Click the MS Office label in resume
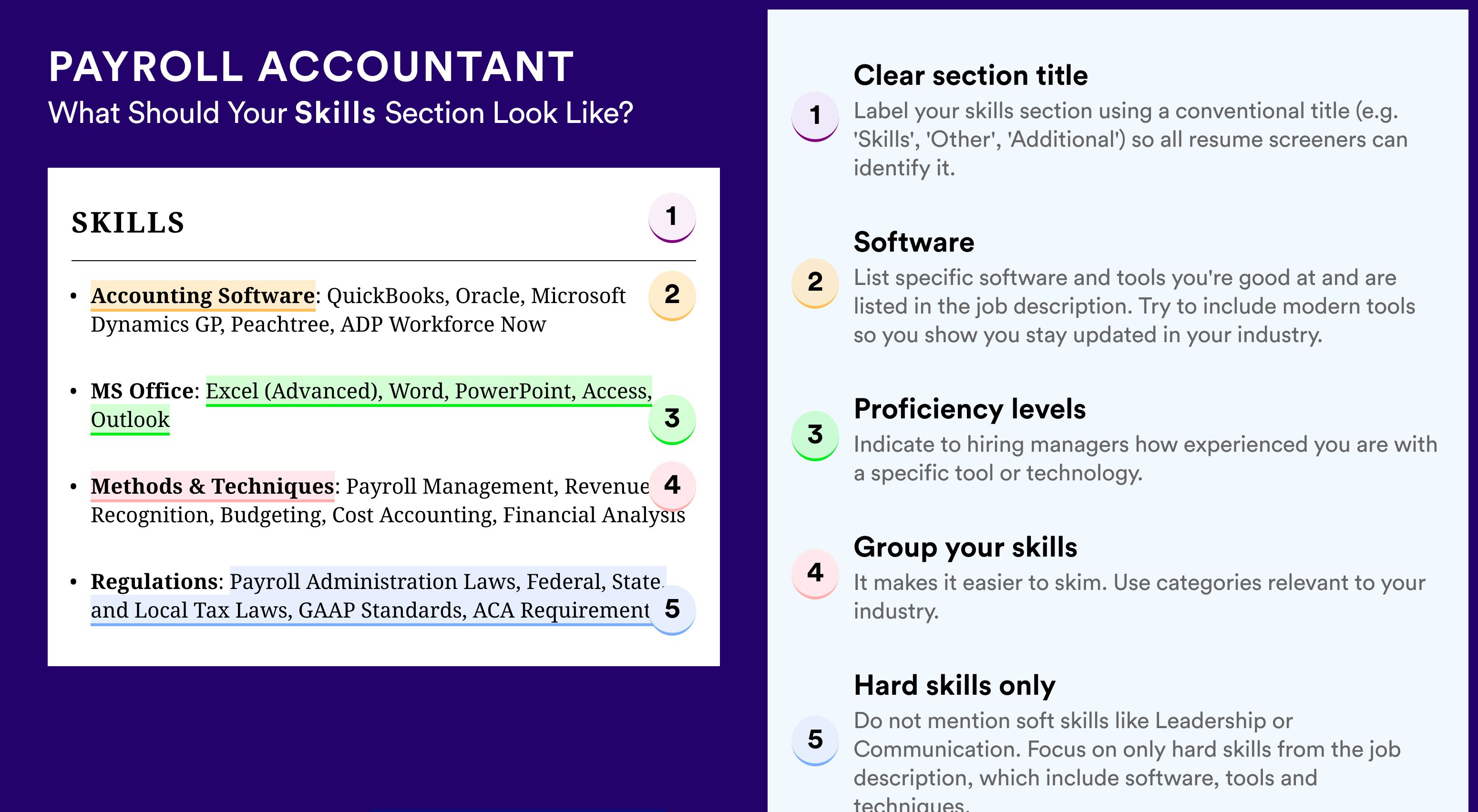This screenshot has width=1478, height=812. click(x=142, y=391)
